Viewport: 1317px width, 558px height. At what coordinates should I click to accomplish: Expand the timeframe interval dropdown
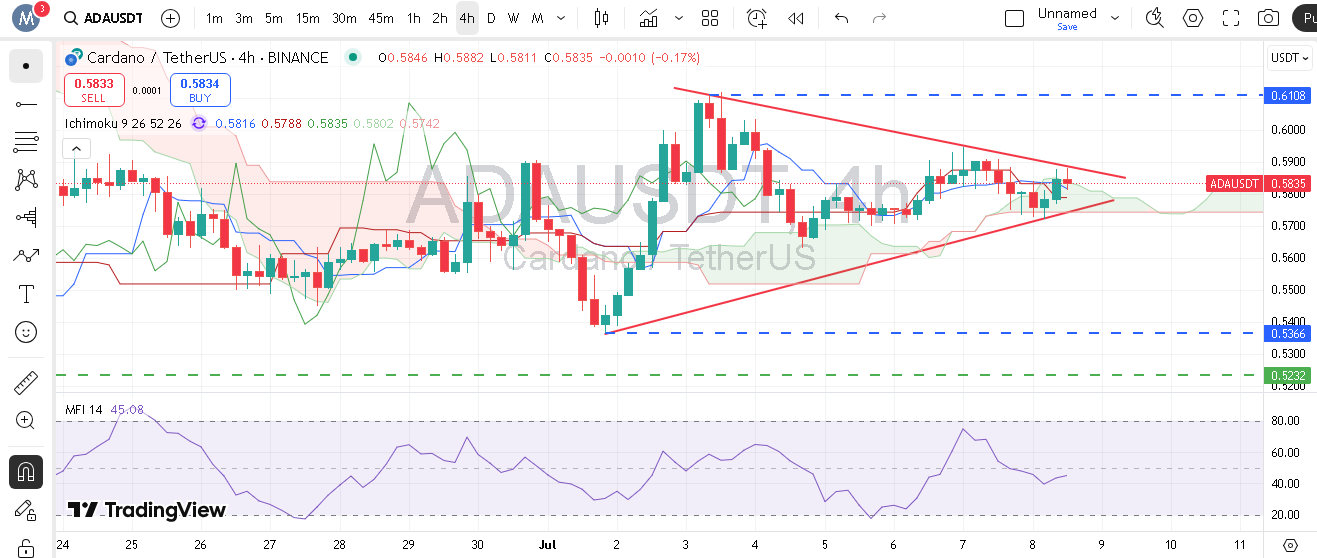(x=559, y=18)
